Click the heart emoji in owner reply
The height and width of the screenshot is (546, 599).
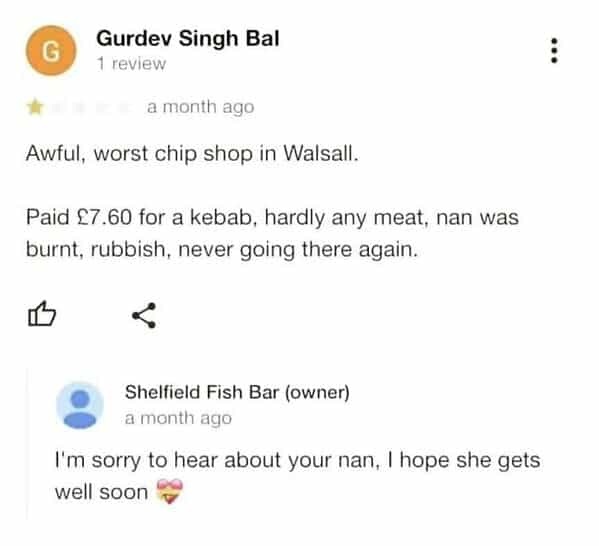[170, 492]
